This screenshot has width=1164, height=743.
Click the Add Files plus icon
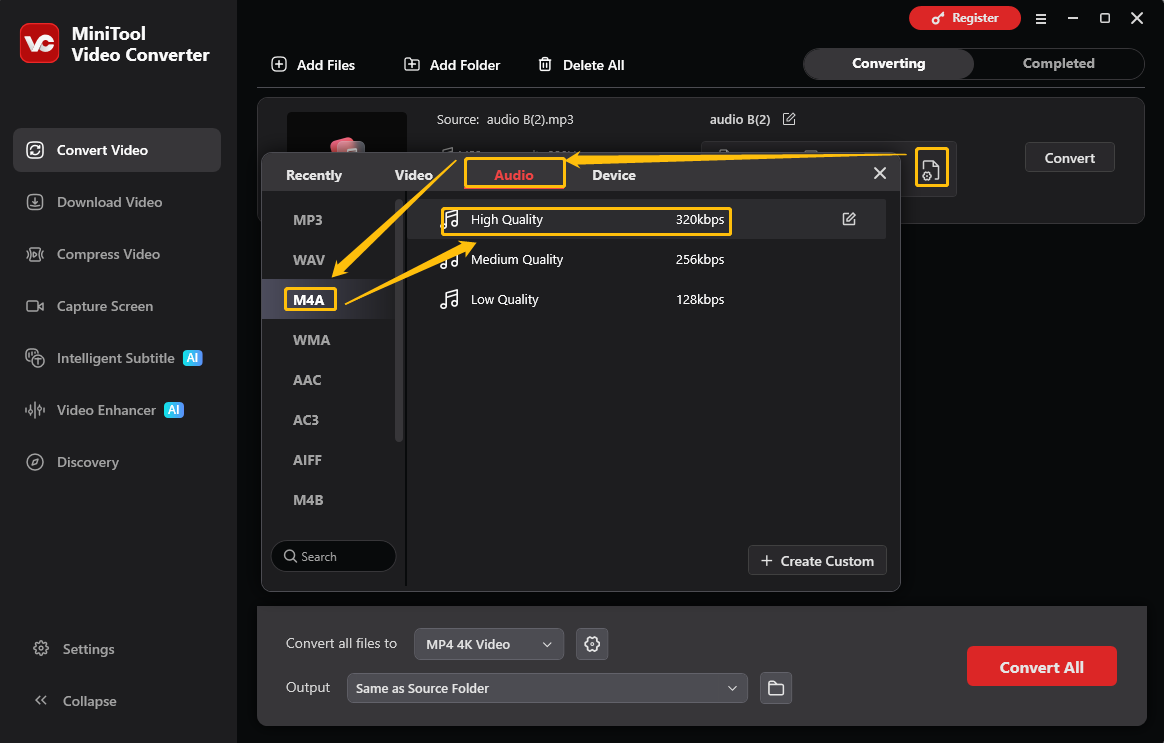tap(279, 65)
